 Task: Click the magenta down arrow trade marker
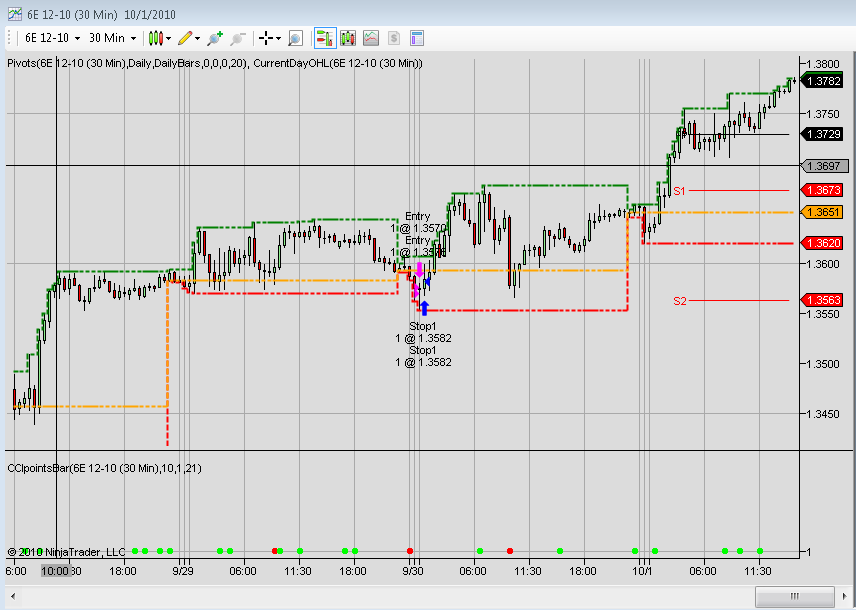coord(419,270)
